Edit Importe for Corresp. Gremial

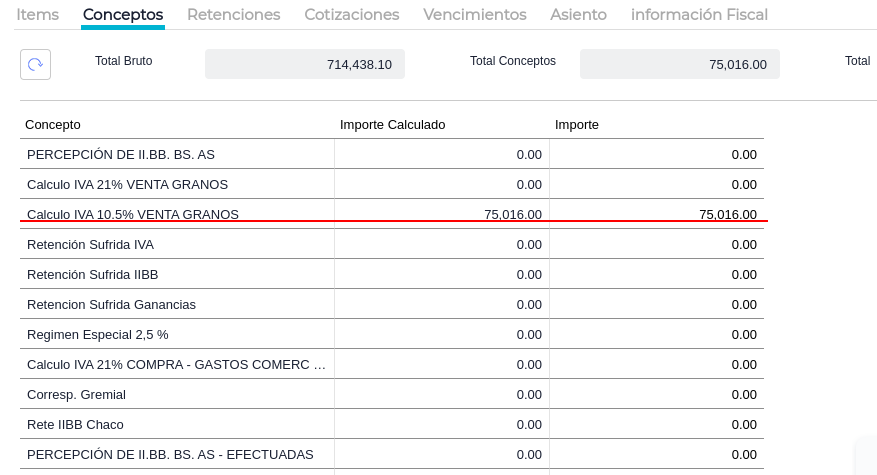click(657, 395)
